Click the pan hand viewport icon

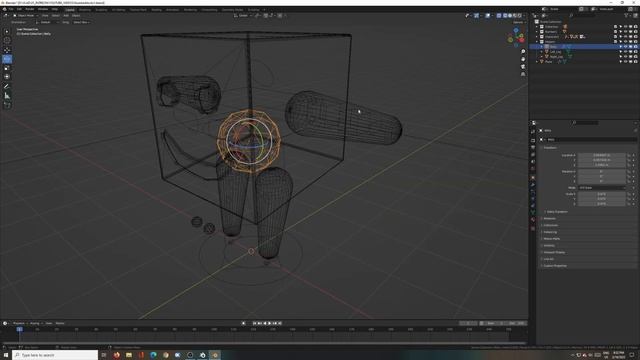523,59
